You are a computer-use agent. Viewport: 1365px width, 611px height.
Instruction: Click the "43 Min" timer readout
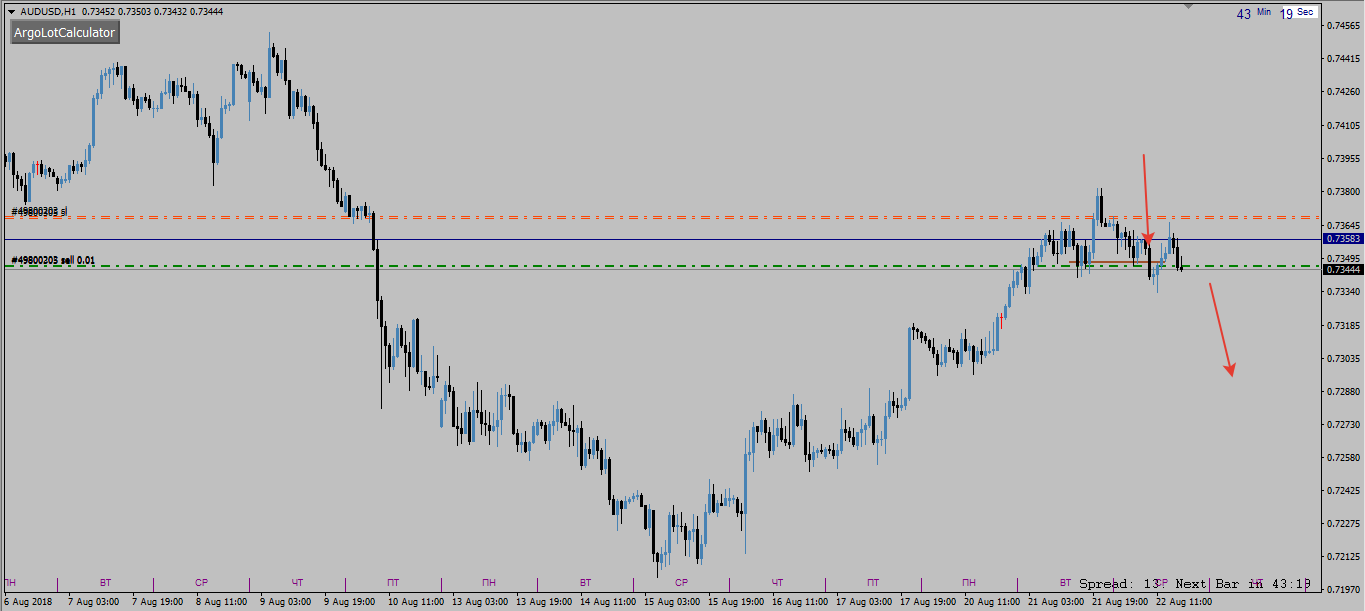coord(1253,13)
